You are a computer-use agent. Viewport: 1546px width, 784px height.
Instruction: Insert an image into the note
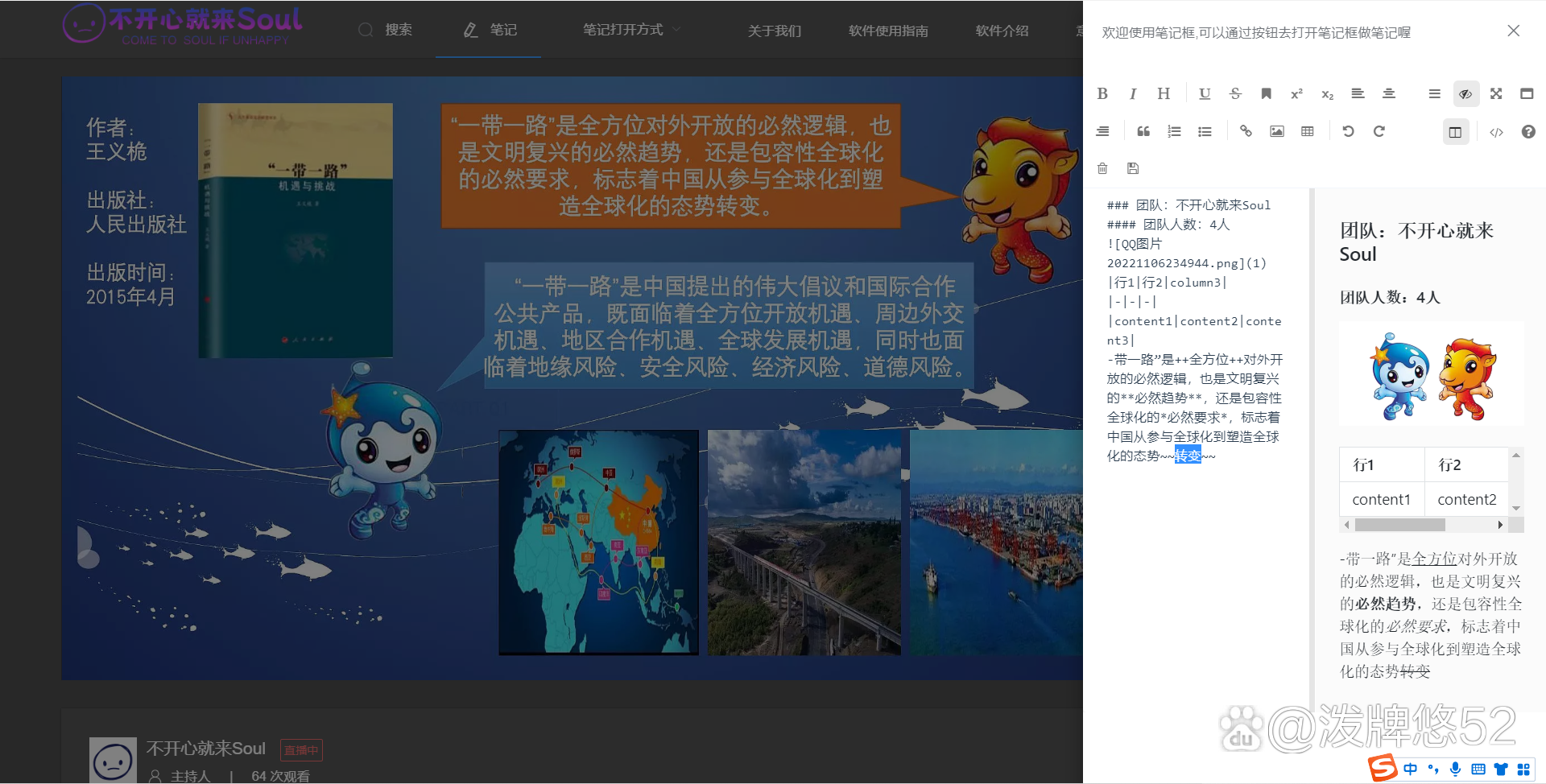(x=1277, y=131)
